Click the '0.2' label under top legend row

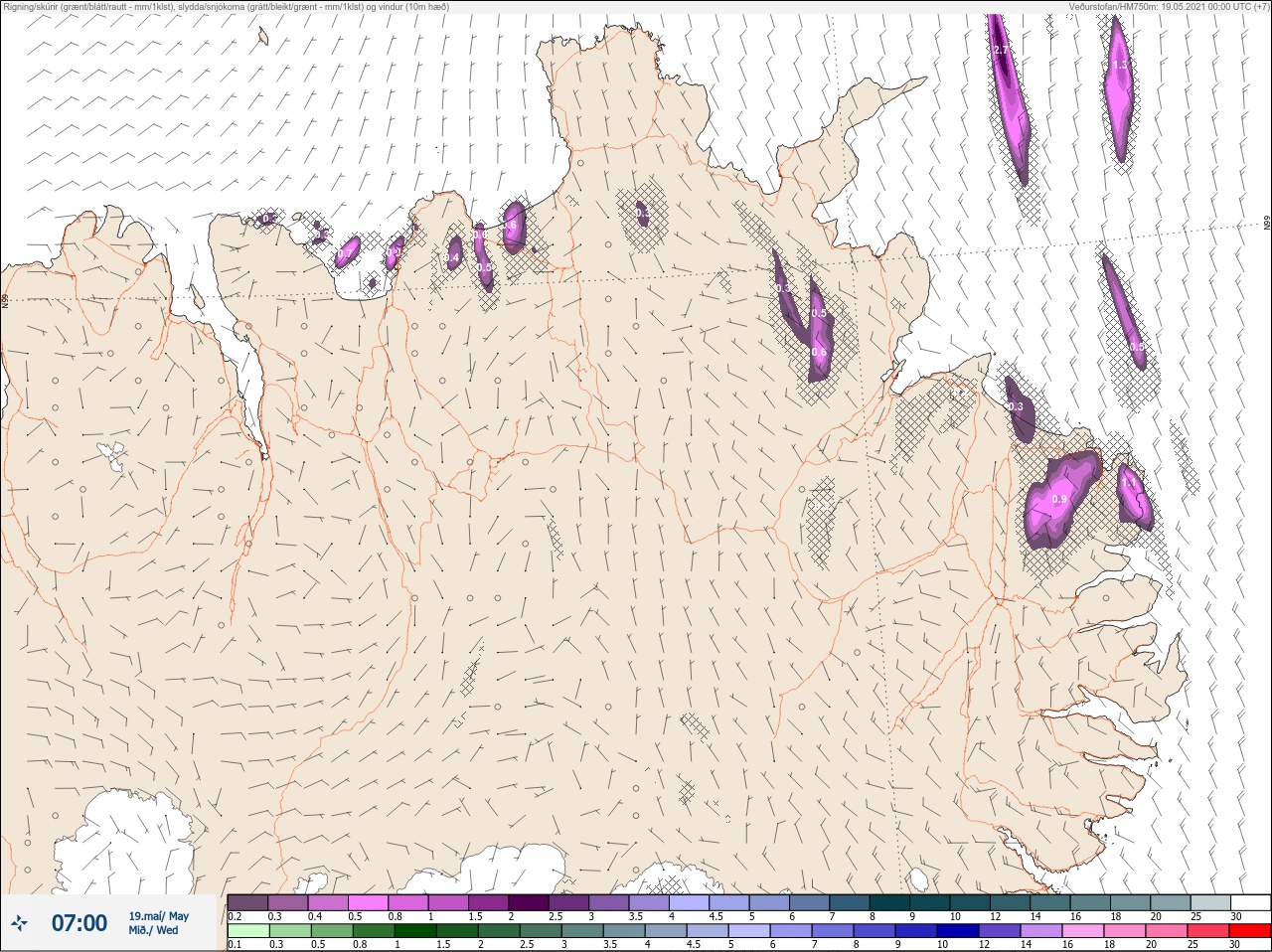click(x=235, y=916)
